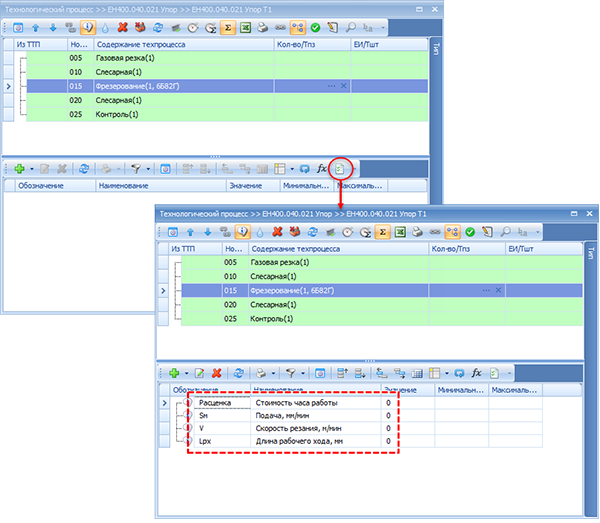
Task: Click the blue up arrow in the back window's toolbar
Action: [36, 28]
